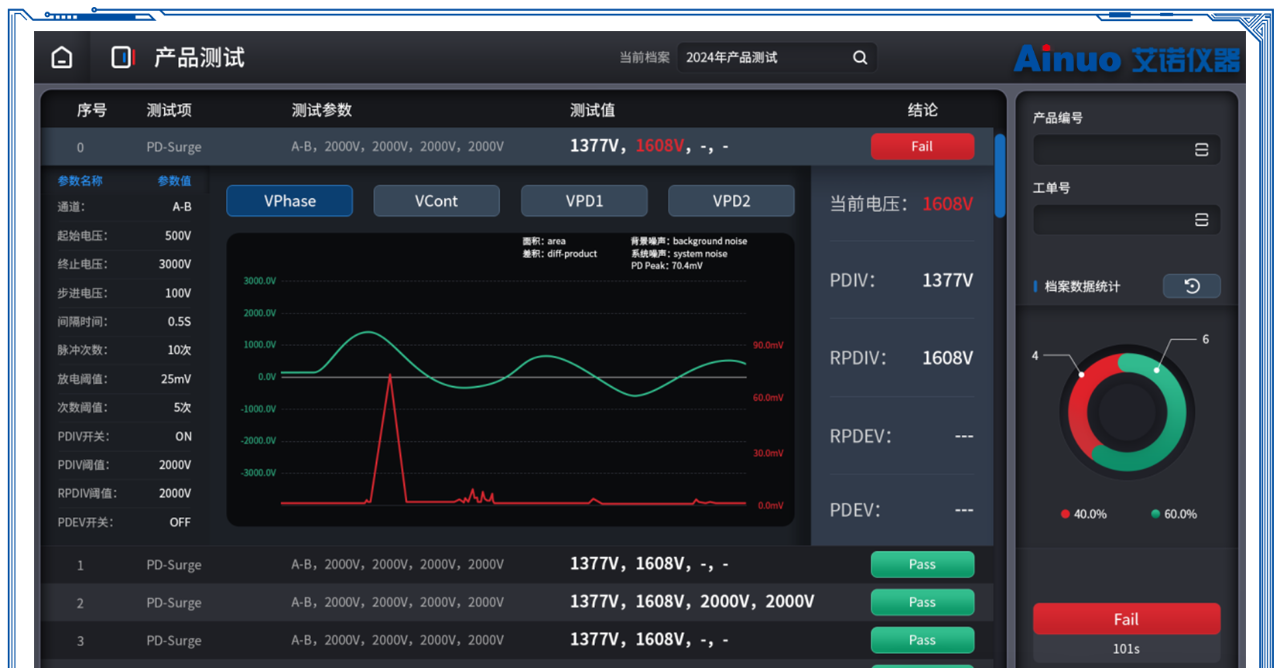Toggle the PDEV开关 OFF value
This screenshot has width=1280, height=670.
(x=180, y=523)
